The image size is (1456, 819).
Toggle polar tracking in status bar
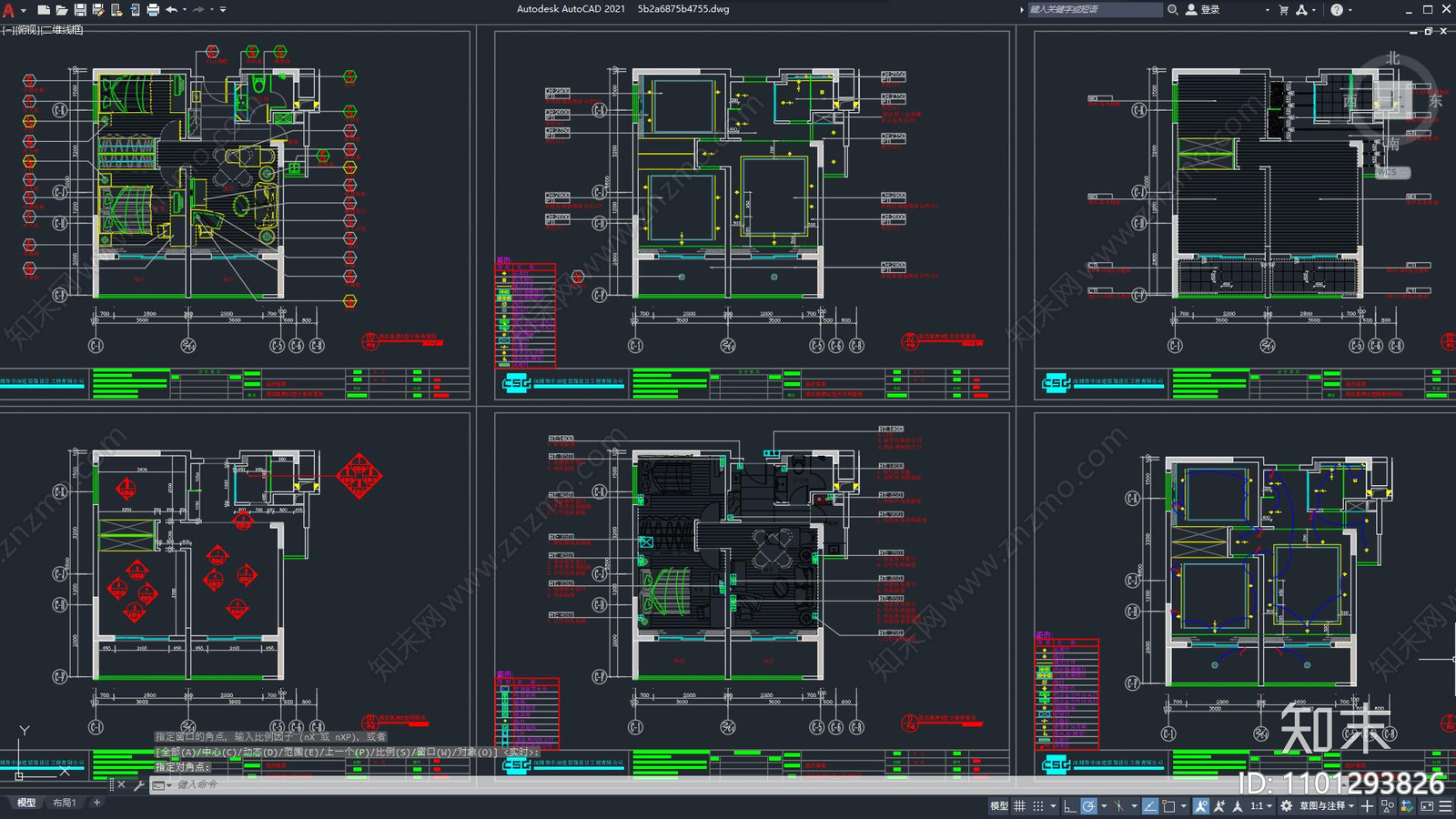(1089, 806)
